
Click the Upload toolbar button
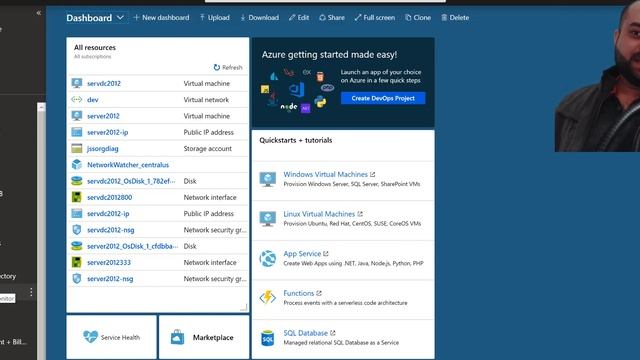215,18
